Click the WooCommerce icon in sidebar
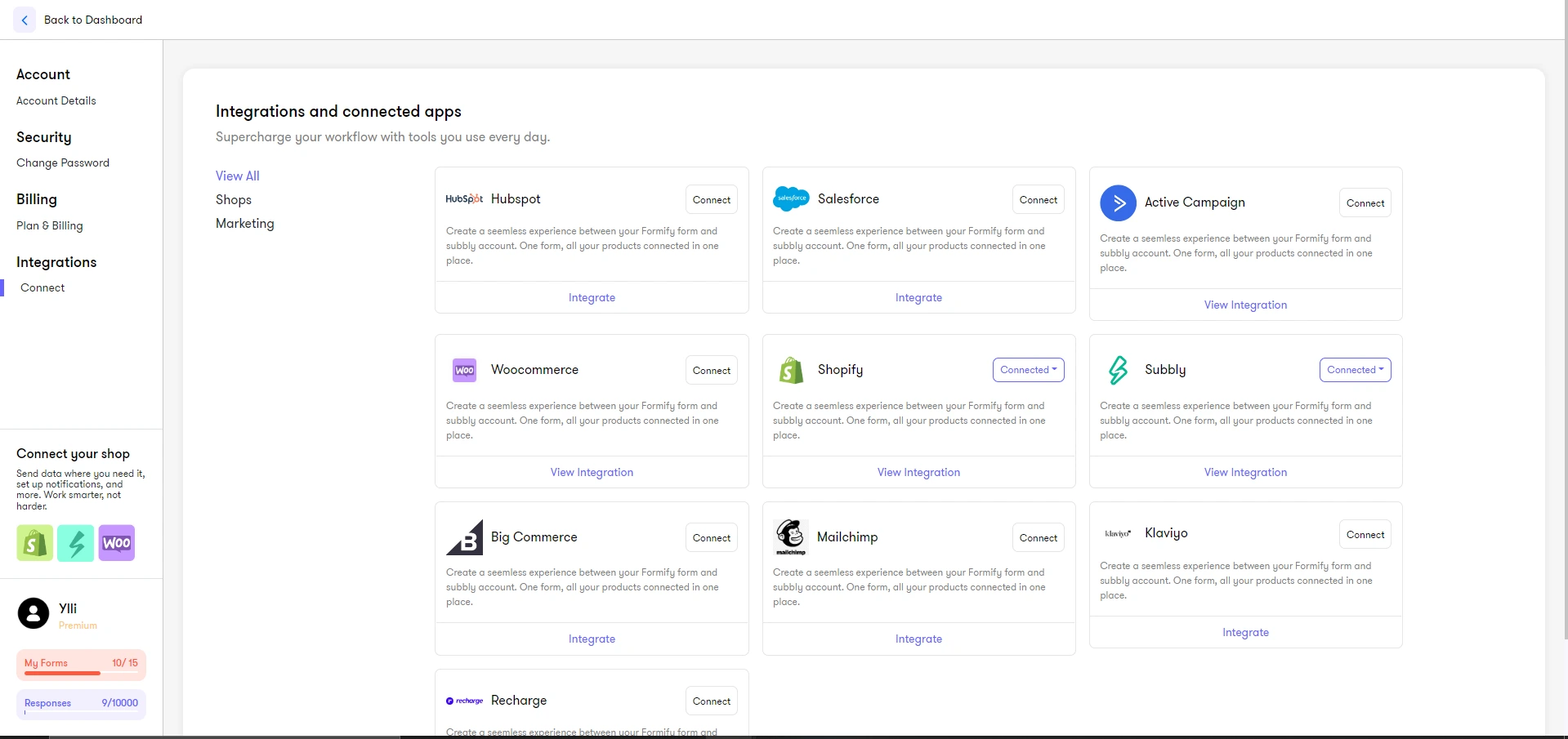 click(x=117, y=543)
